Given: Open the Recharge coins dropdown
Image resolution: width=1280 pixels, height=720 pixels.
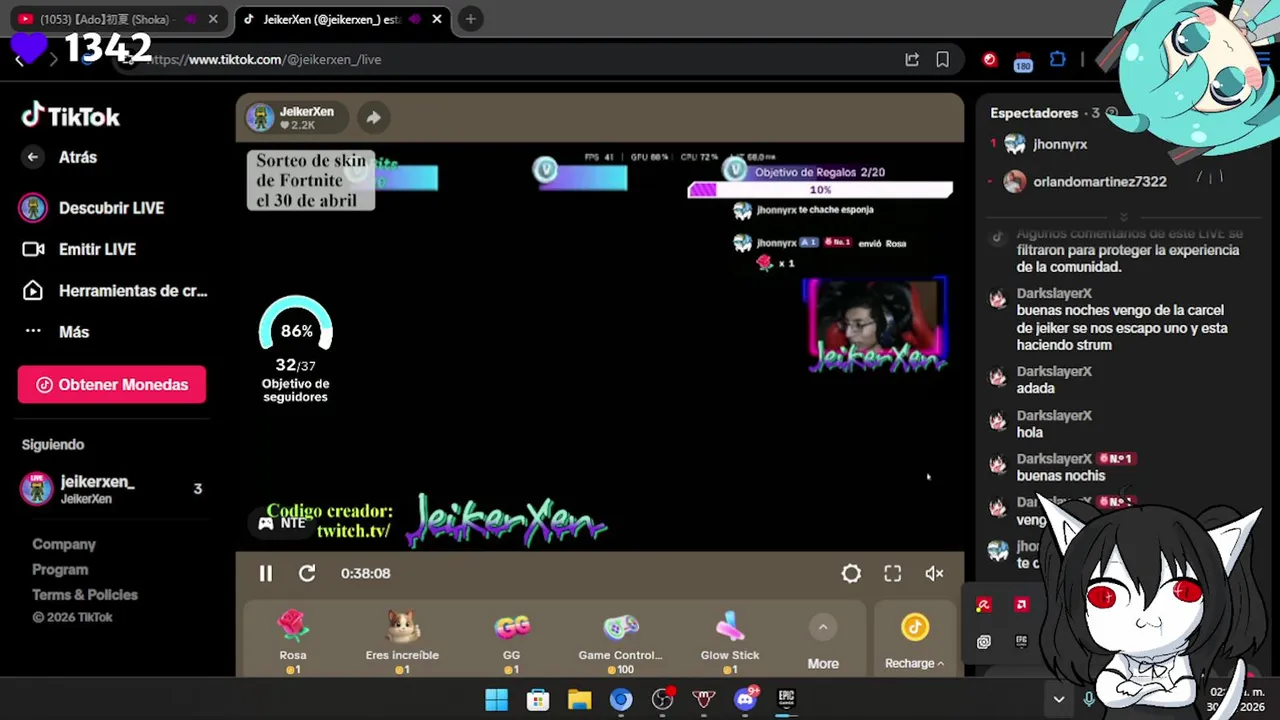Looking at the screenshot, I should [x=914, y=663].
